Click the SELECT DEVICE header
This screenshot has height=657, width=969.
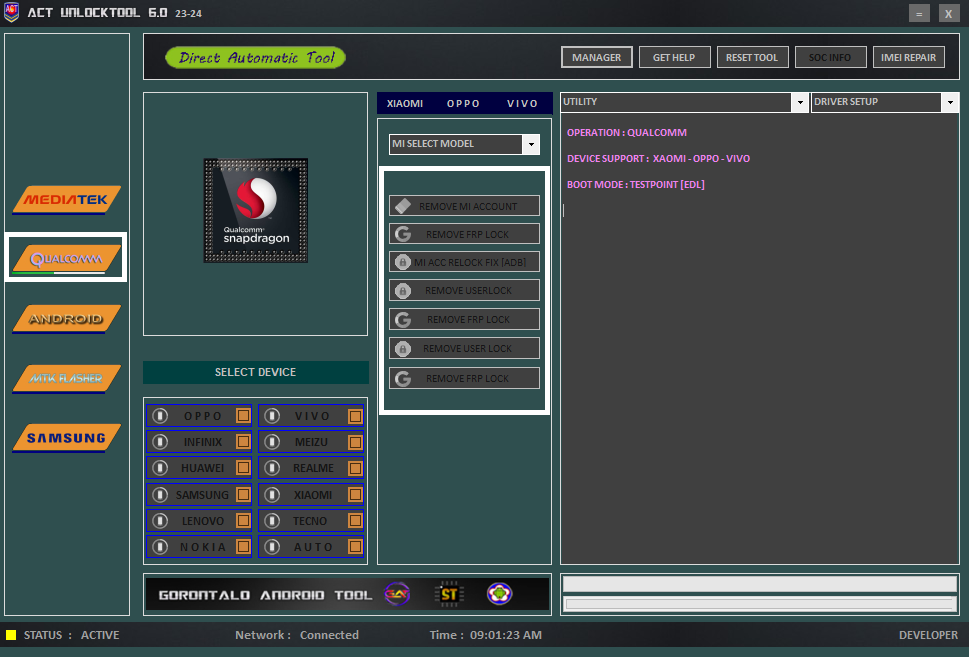[x=256, y=372]
